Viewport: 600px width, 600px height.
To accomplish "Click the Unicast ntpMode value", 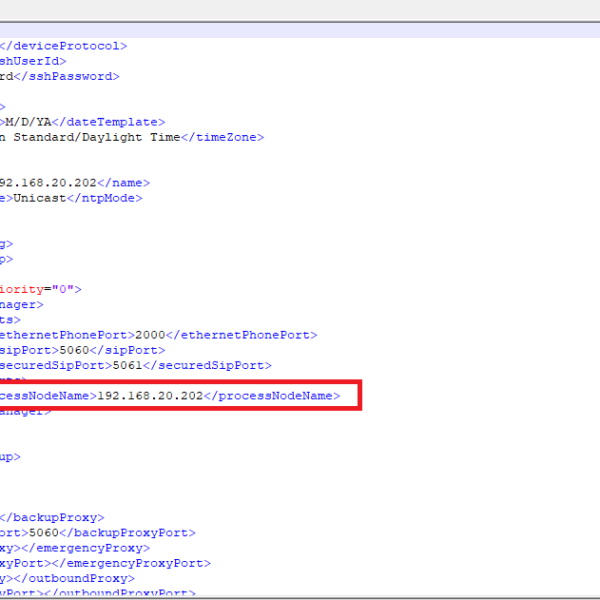I will pos(39,198).
